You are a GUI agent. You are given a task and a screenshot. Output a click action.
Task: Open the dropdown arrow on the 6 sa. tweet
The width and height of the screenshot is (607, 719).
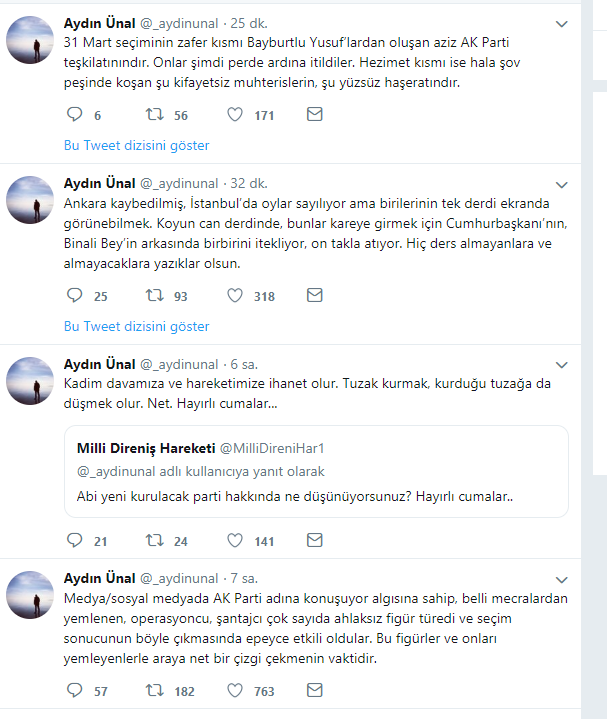(562, 365)
